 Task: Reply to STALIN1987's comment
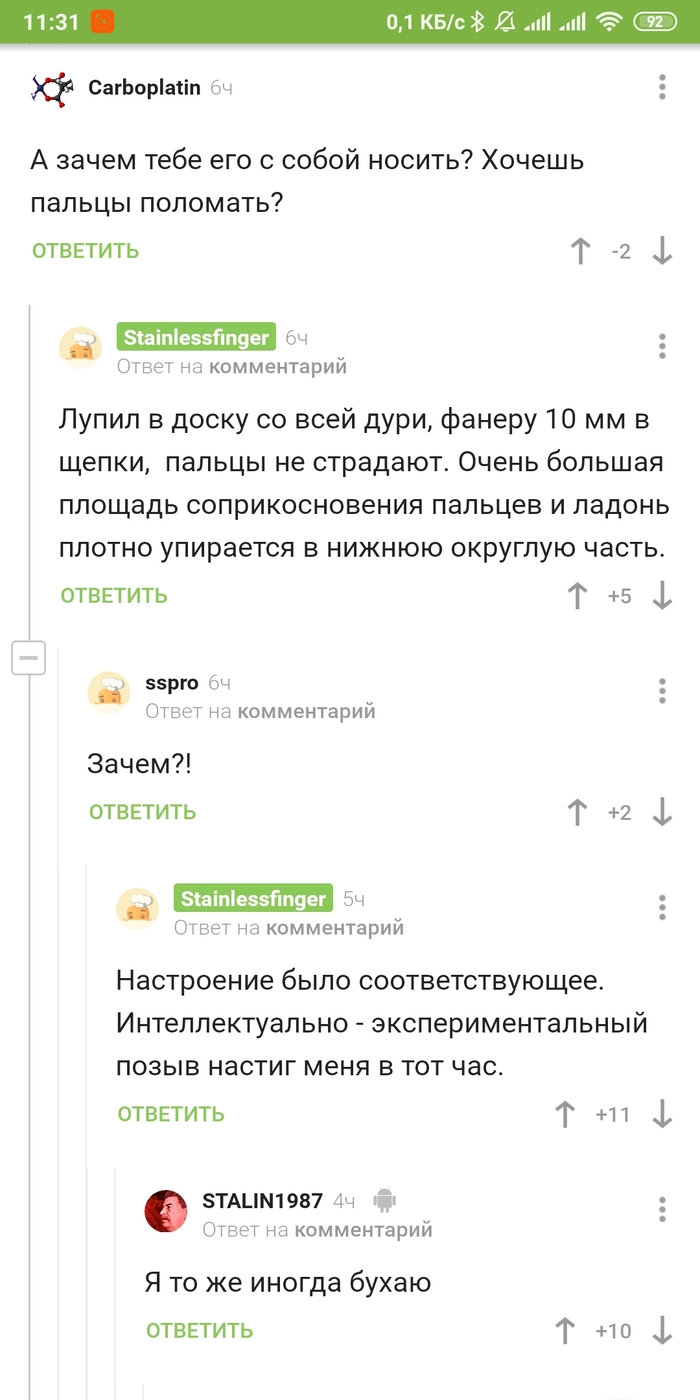(x=199, y=1331)
